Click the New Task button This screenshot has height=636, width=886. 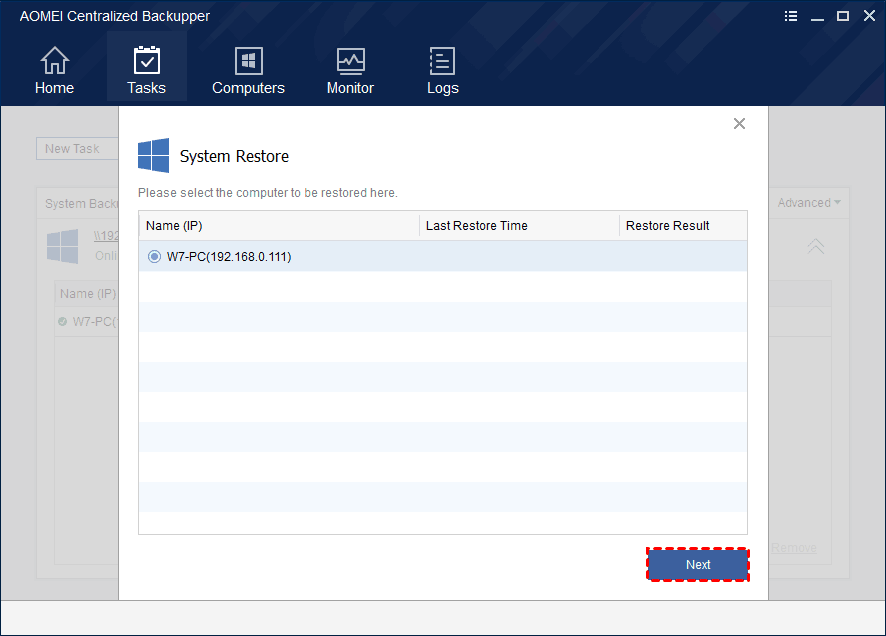(76, 149)
